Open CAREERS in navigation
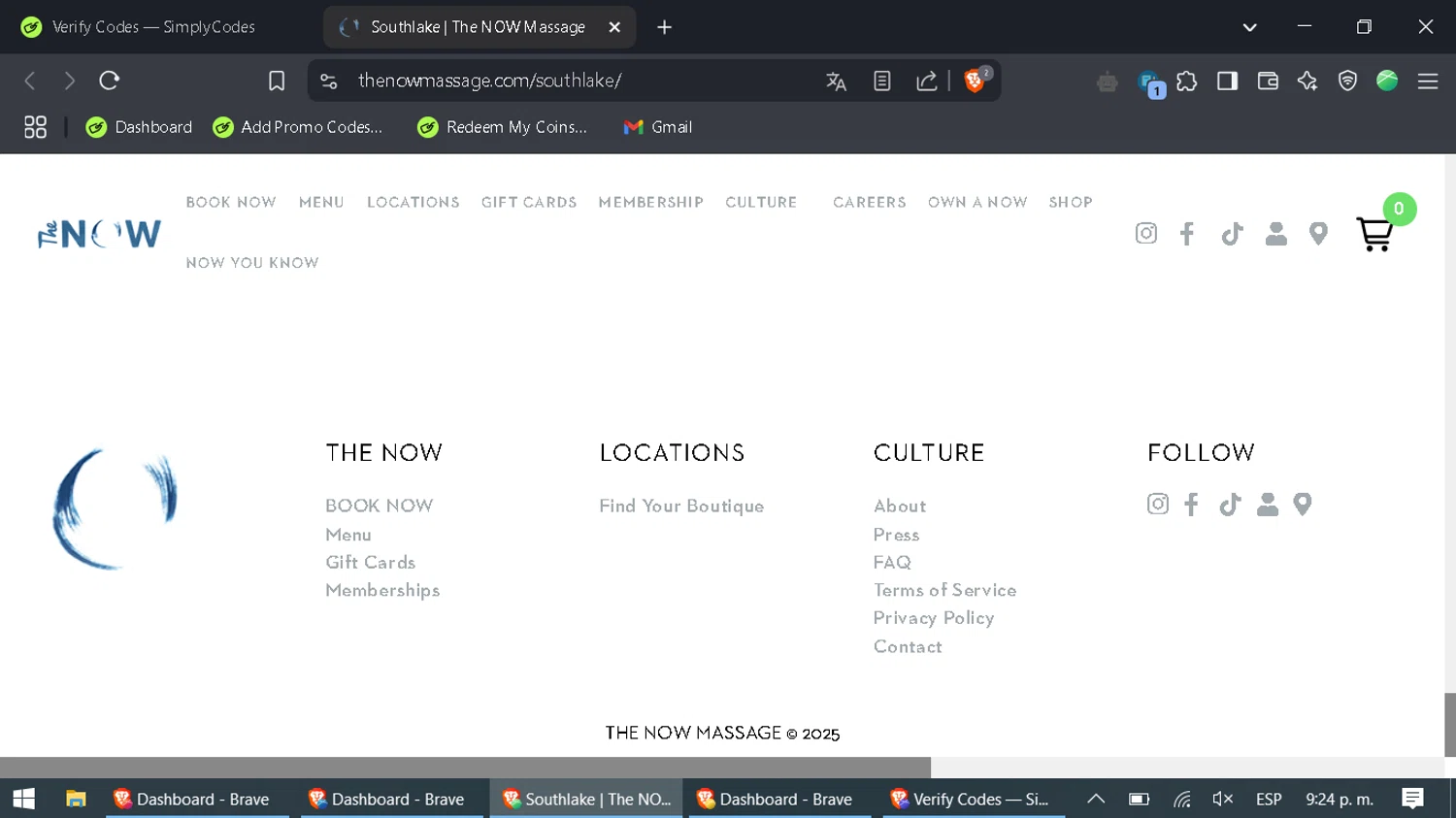Viewport: 1456px width, 818px height. [x=870, y=202]
